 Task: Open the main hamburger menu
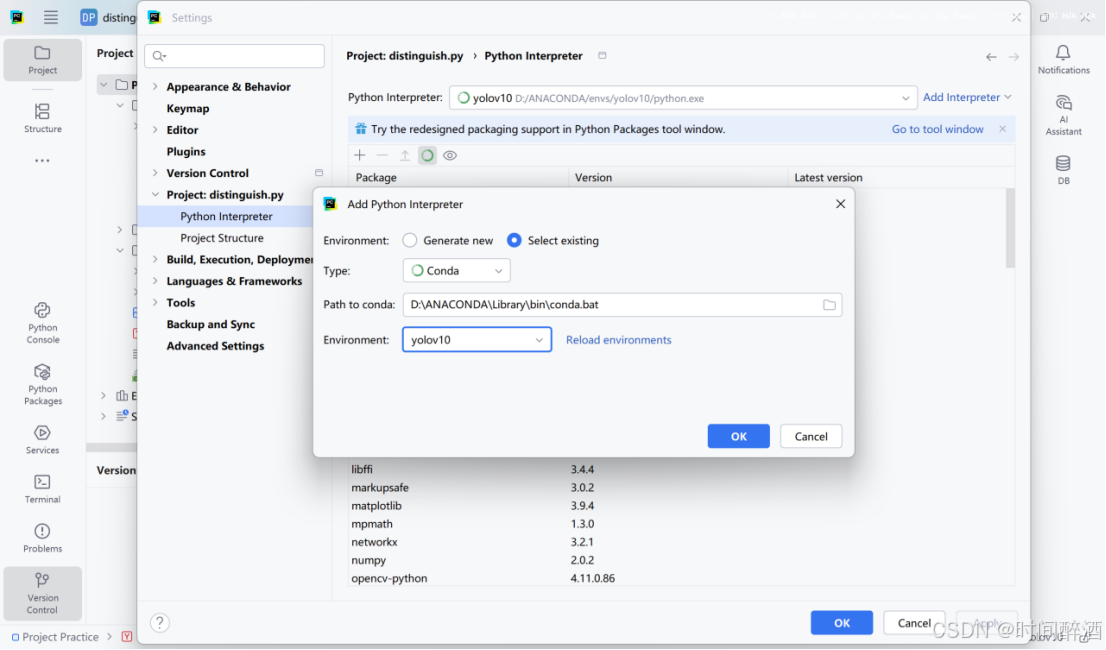[x=51, y=18]
